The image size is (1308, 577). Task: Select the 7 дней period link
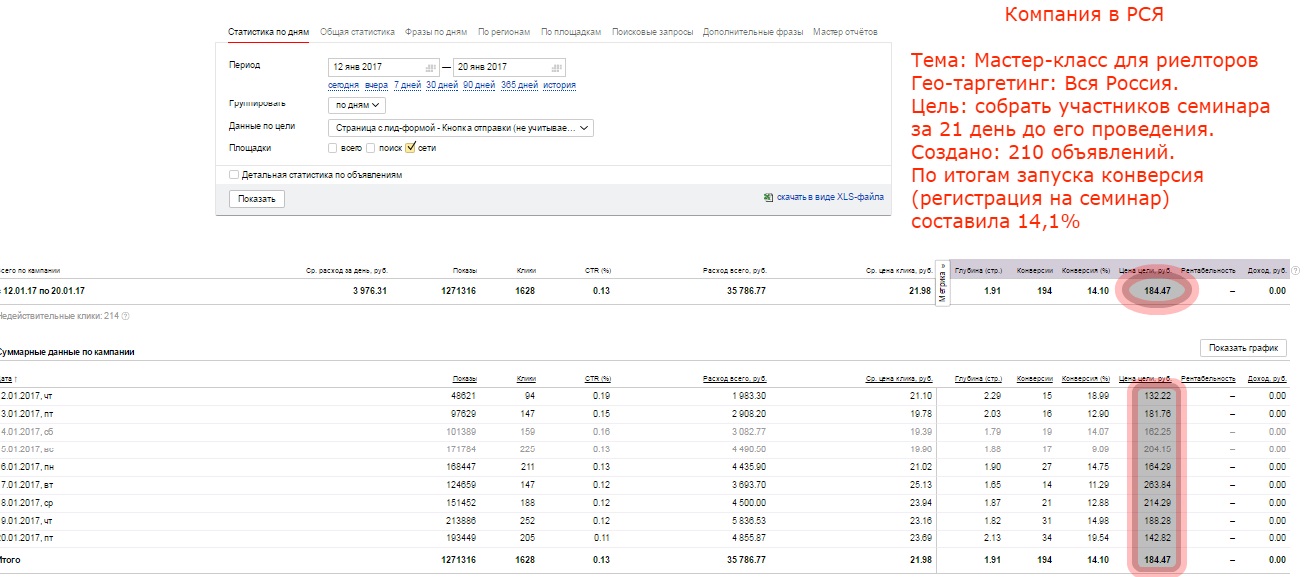point(407,85)
